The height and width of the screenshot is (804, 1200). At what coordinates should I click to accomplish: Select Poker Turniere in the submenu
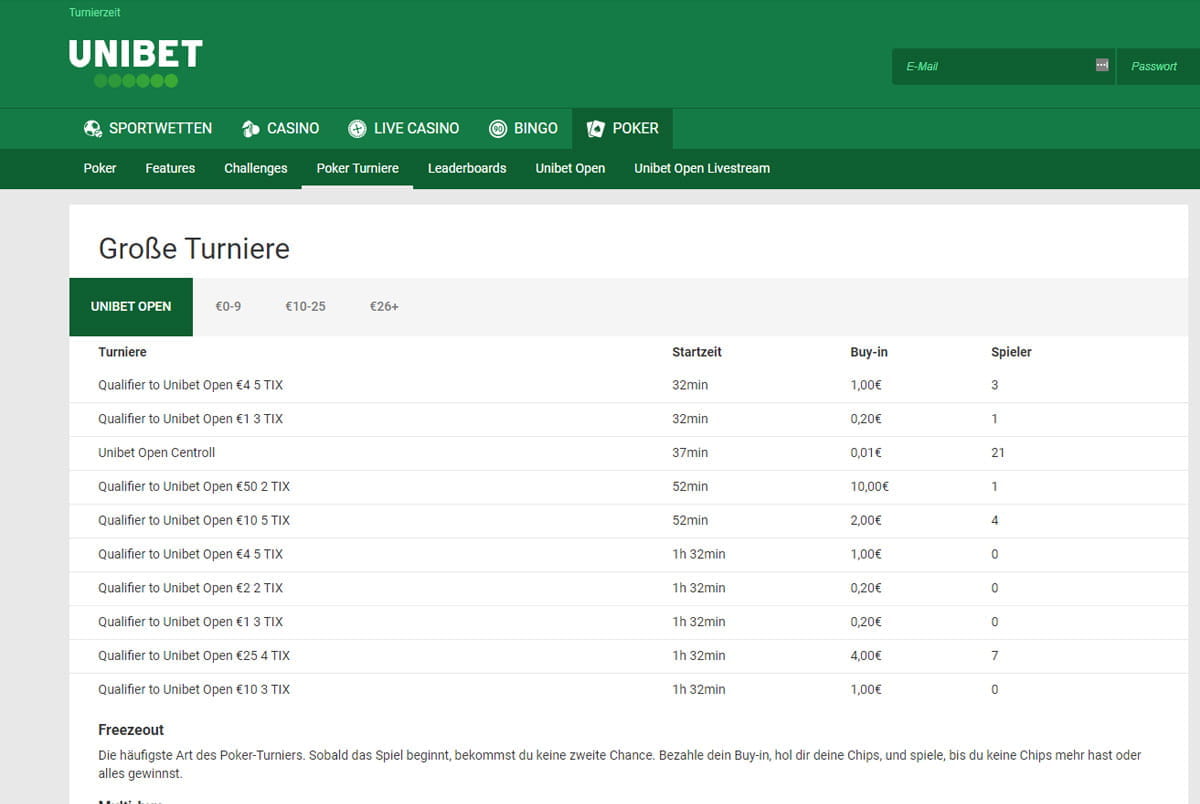click(358, 168)
